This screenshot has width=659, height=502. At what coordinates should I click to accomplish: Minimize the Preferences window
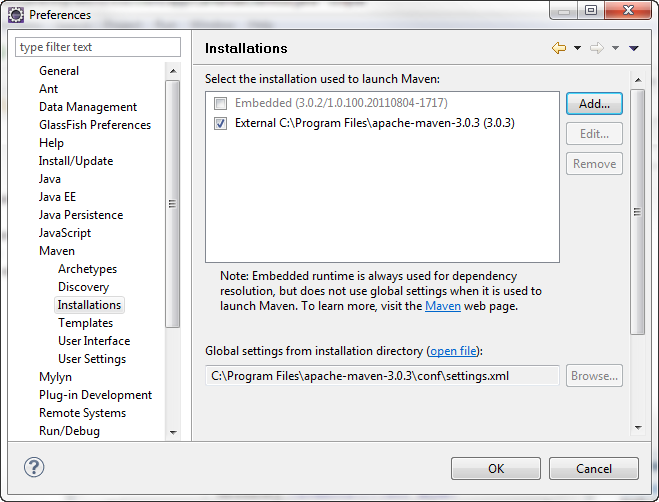point(564,10)
